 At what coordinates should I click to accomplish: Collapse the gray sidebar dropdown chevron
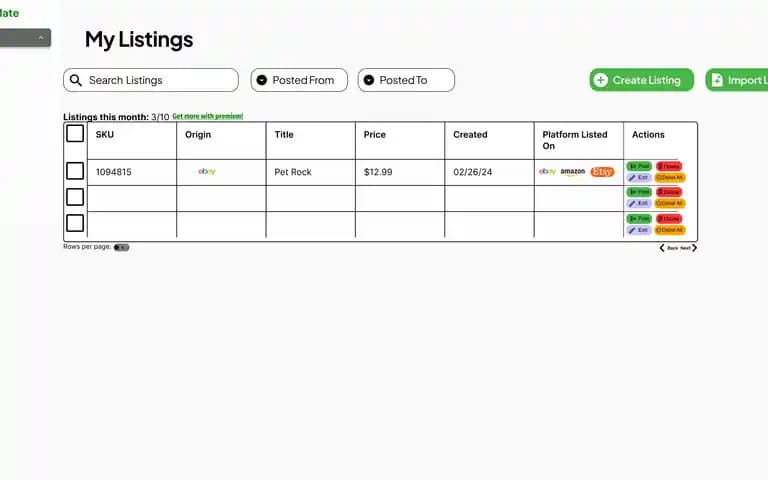coord(41,38)
